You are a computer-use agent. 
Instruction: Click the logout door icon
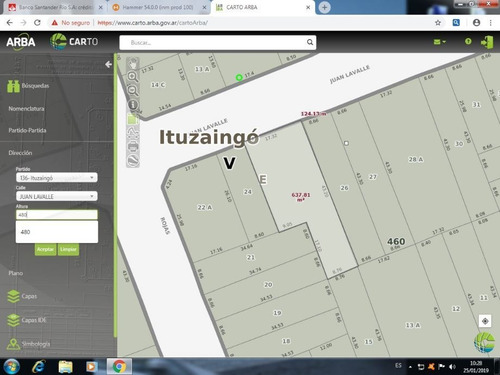pos(487,42)
